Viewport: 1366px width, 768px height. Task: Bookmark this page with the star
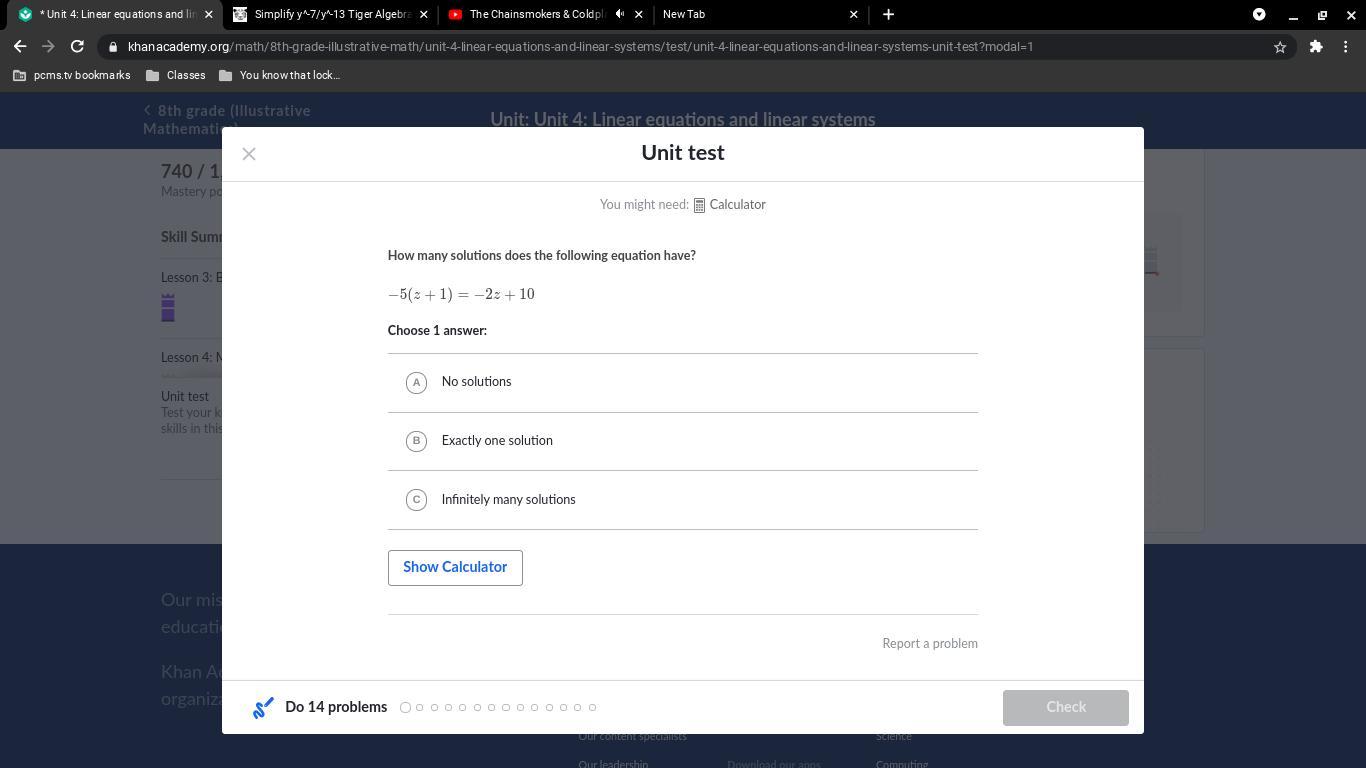[1279, 47]
